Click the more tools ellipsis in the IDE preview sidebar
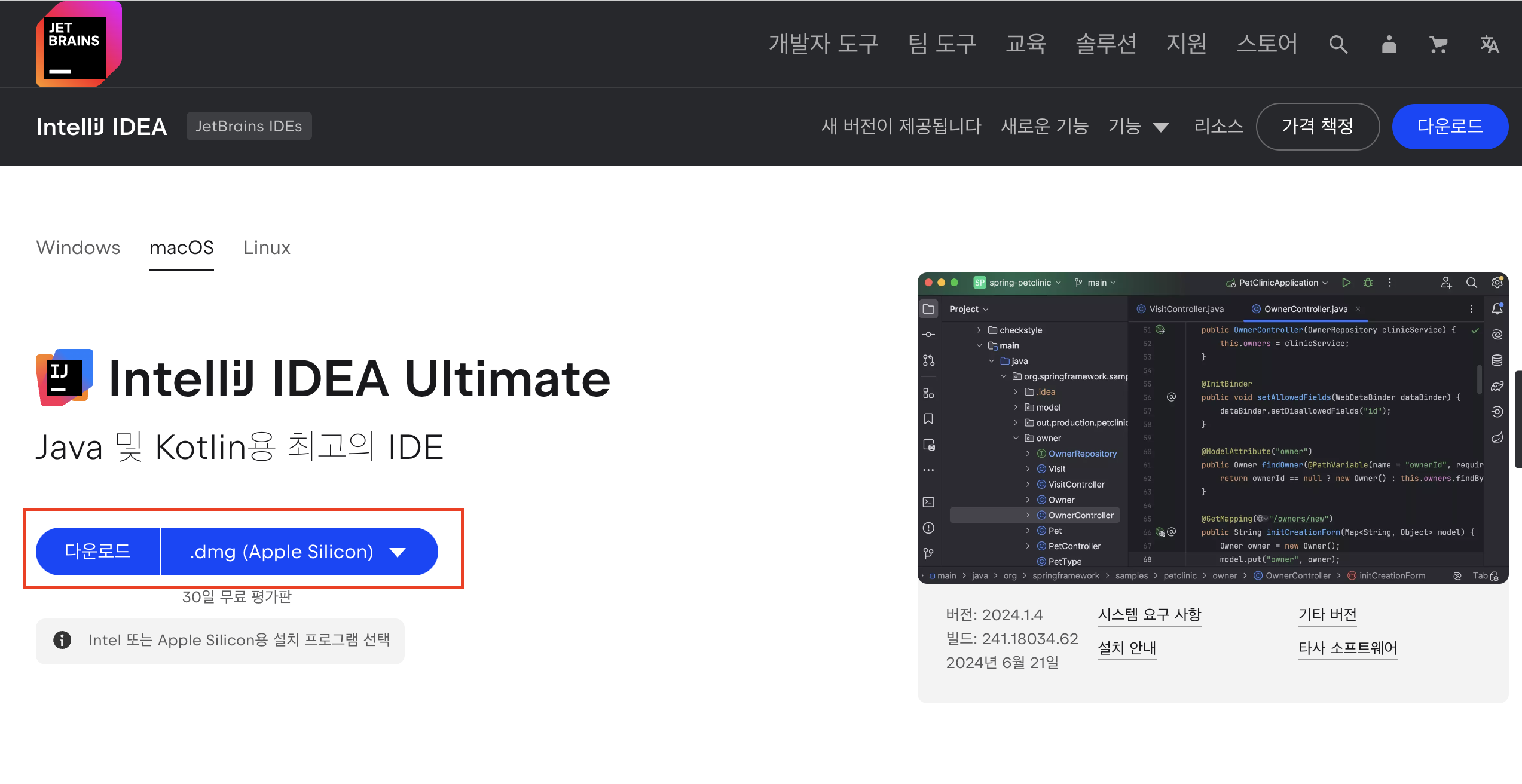This screenshot has width=1522, height=784. tap(928, 470)
